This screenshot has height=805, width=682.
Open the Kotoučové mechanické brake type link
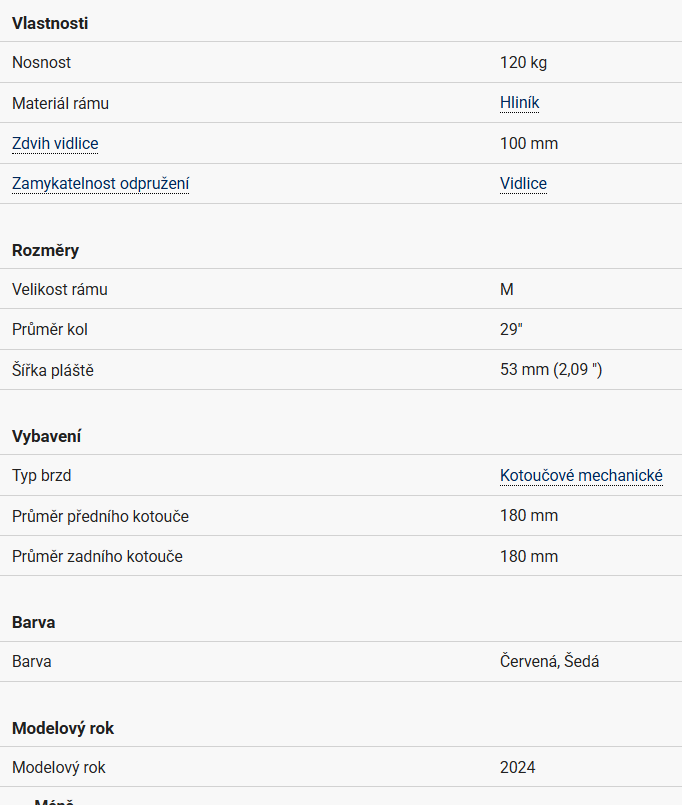click(581, 476)
